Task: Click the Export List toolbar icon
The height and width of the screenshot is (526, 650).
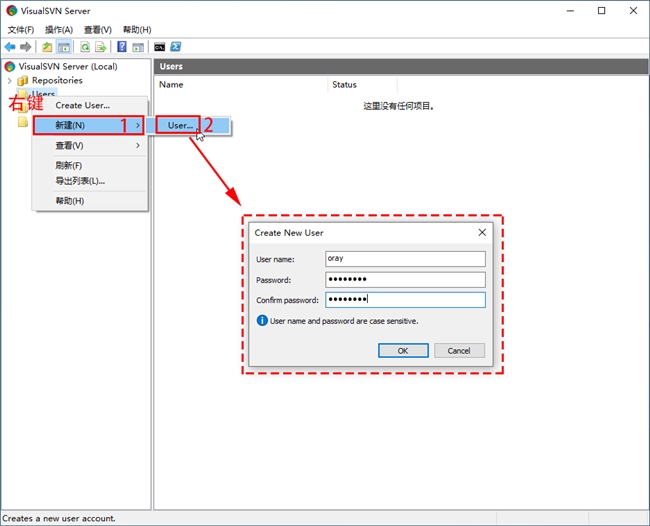Action: (x=101, y=47)
